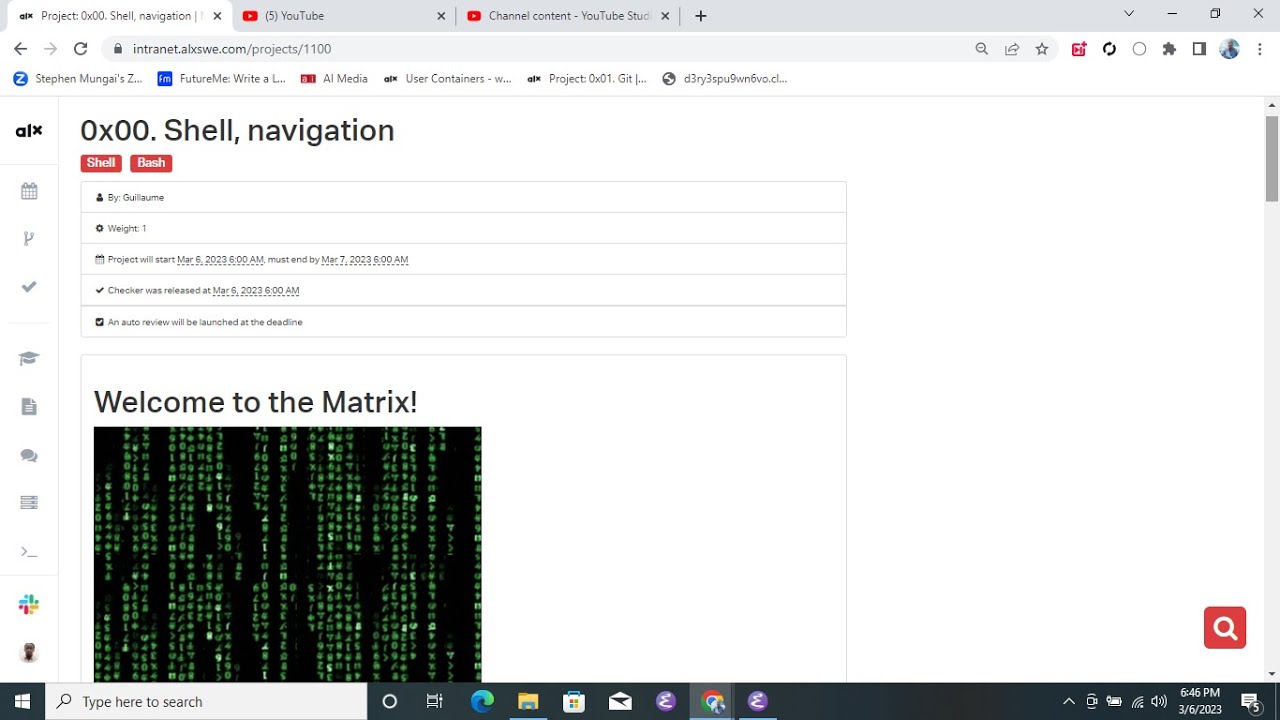This screenshot has height=720, width=1280.
Task: Click the red search button
Action: point(1225,628)
